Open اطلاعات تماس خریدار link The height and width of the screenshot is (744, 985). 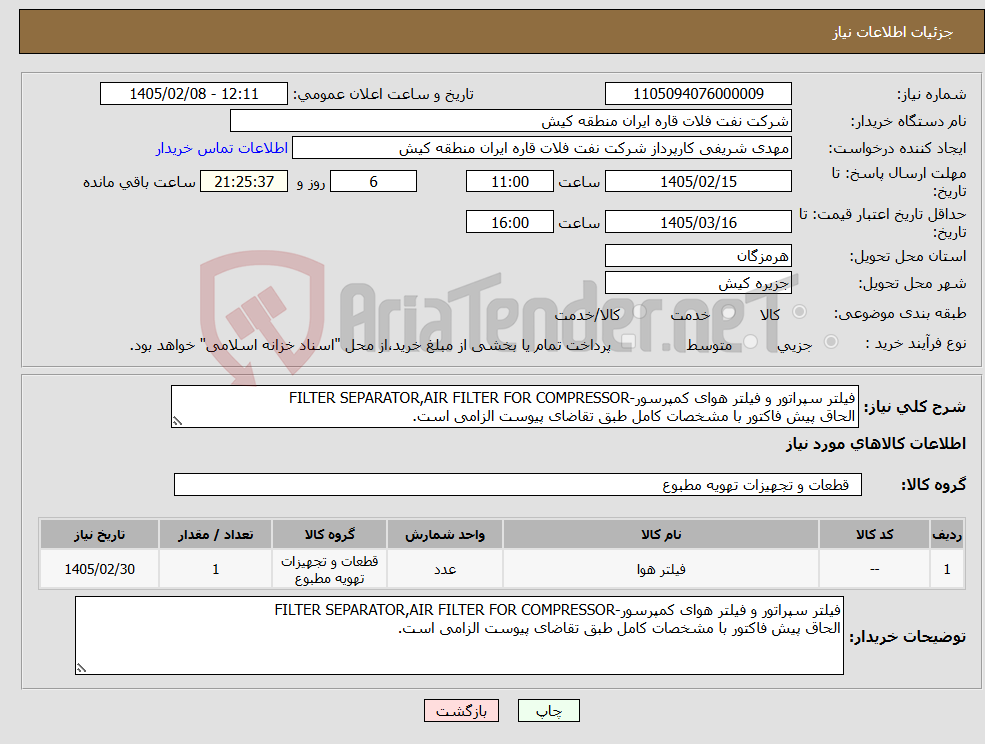point(222,148)
